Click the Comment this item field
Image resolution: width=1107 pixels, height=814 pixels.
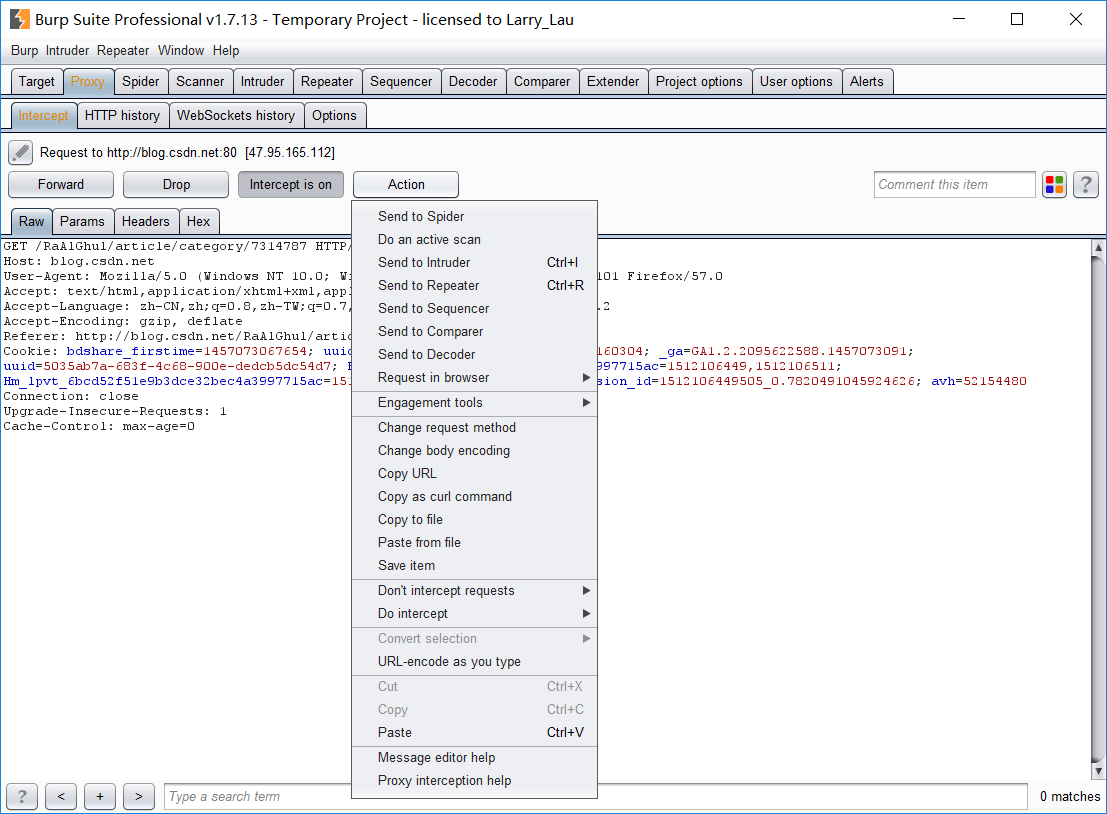coord(955,185)
